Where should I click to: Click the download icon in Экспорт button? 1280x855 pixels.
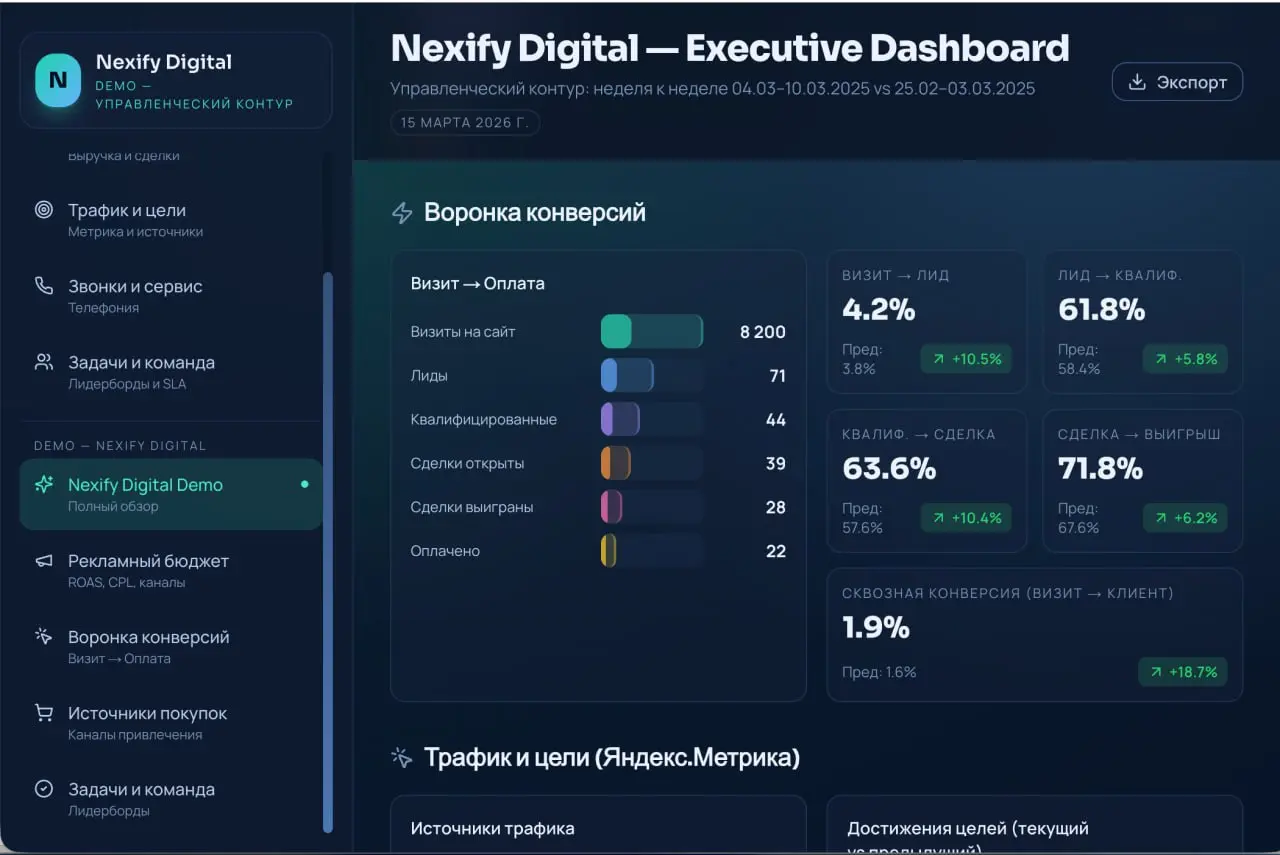1137,82
